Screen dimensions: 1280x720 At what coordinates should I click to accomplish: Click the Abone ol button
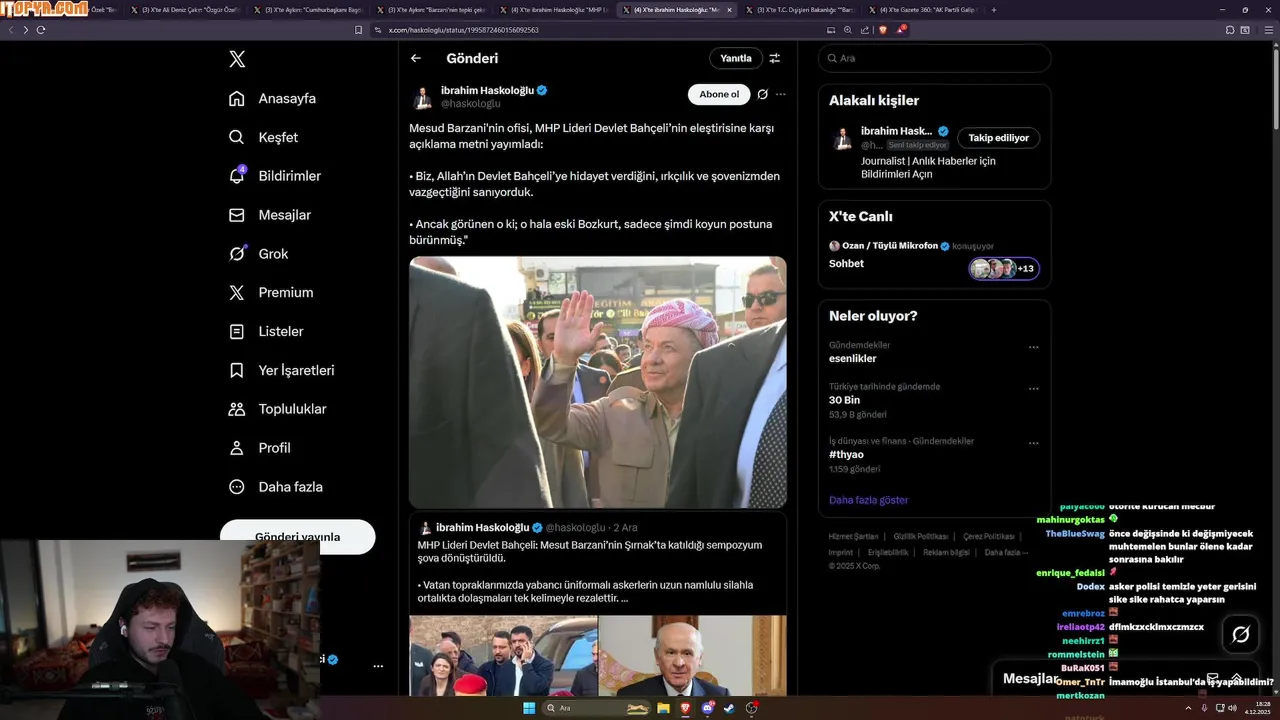pyautogui.click(x=719, y=94)
